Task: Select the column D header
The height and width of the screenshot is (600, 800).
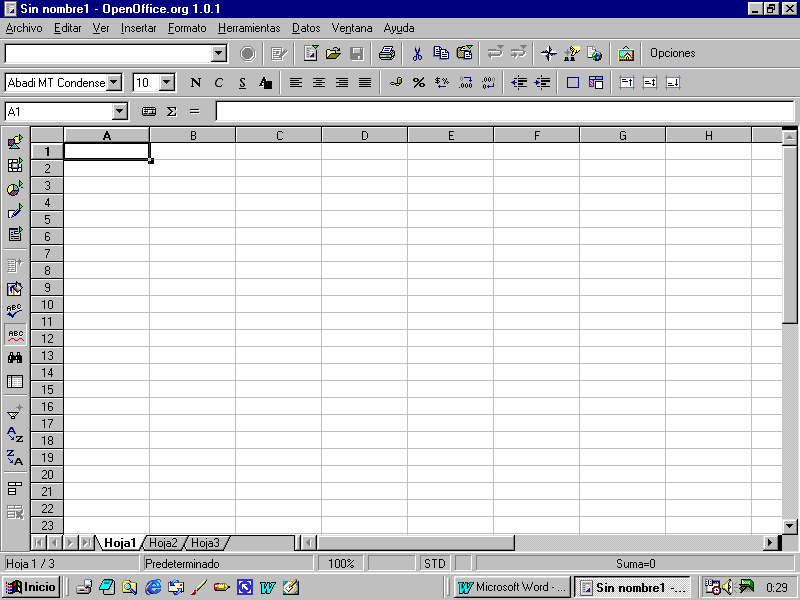Action: (x=364, y=135)
